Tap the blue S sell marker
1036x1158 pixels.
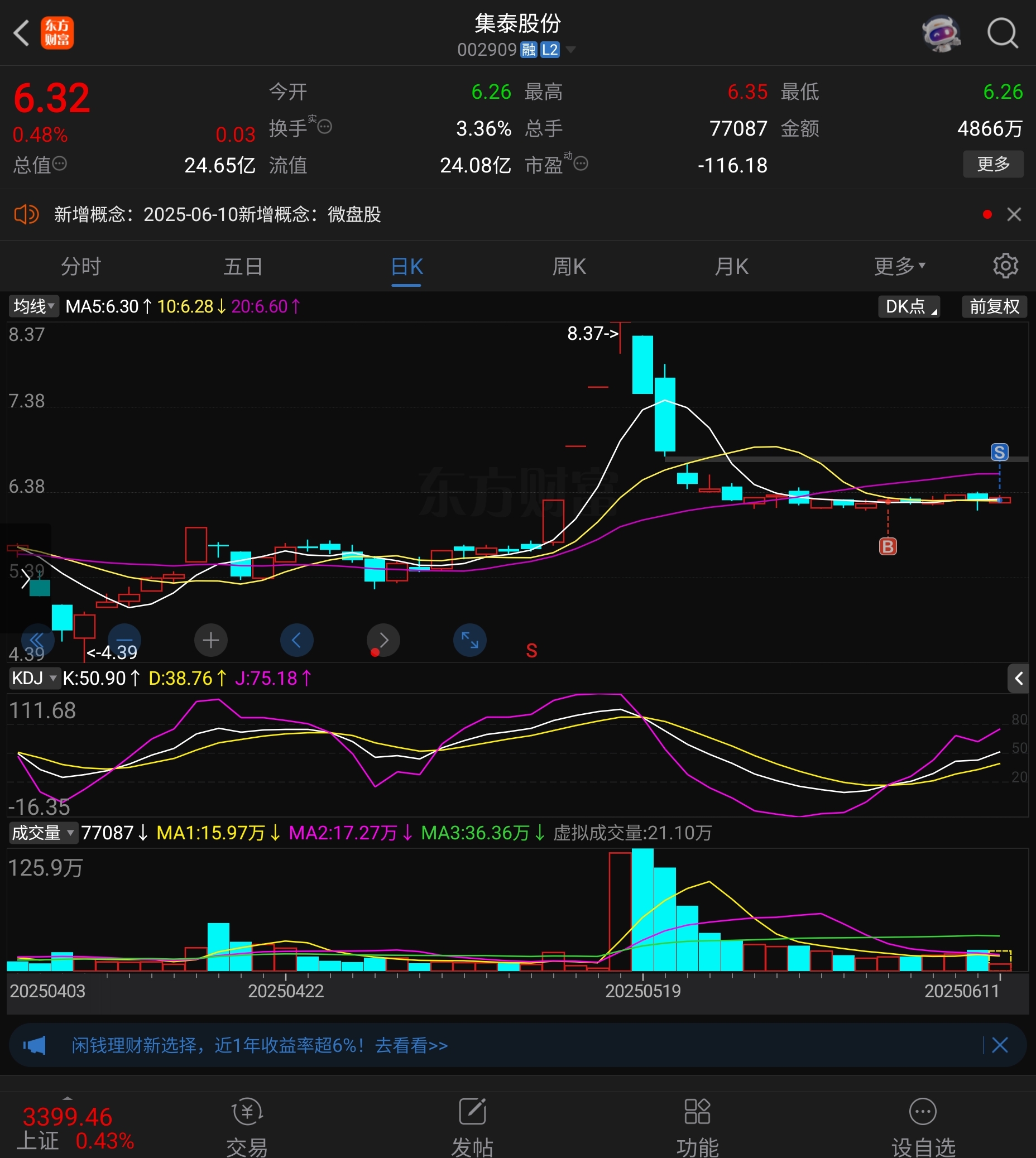(1000, 453)
